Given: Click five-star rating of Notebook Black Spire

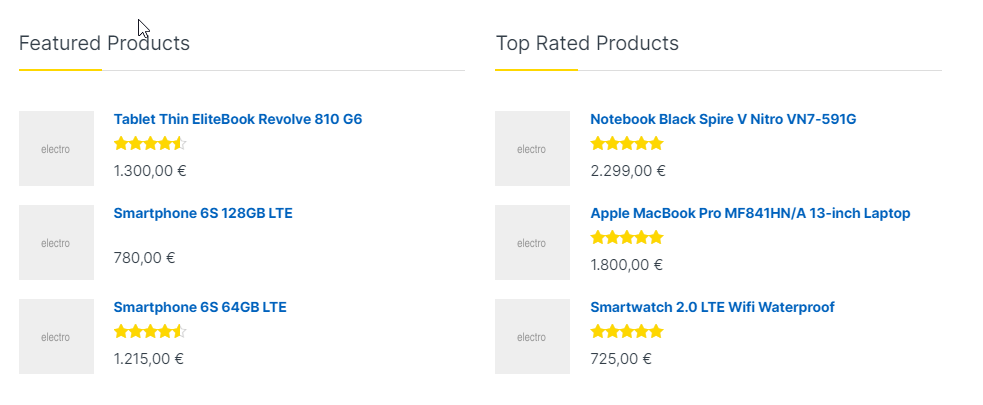Looking at the screenshot, I should [x=627, y=144].
